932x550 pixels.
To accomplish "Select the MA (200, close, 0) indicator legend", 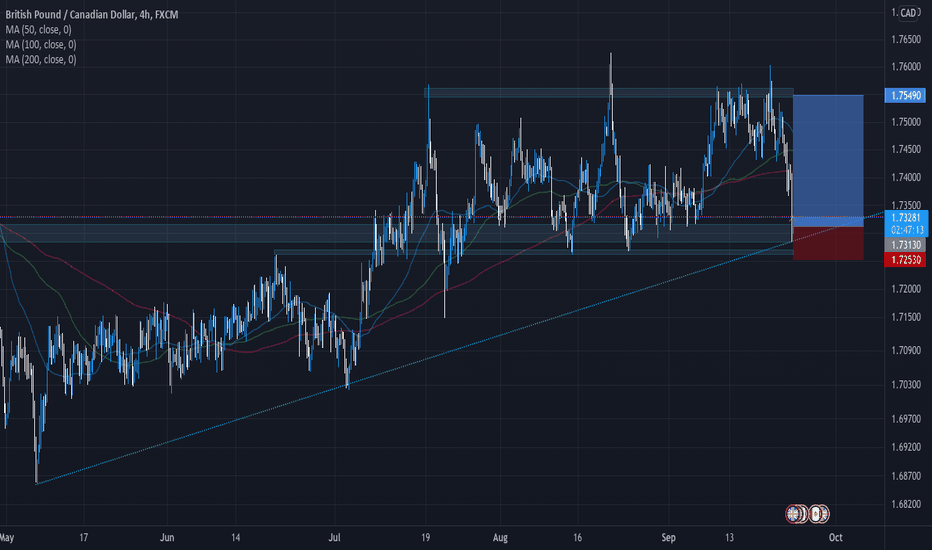I will point(41,59).
